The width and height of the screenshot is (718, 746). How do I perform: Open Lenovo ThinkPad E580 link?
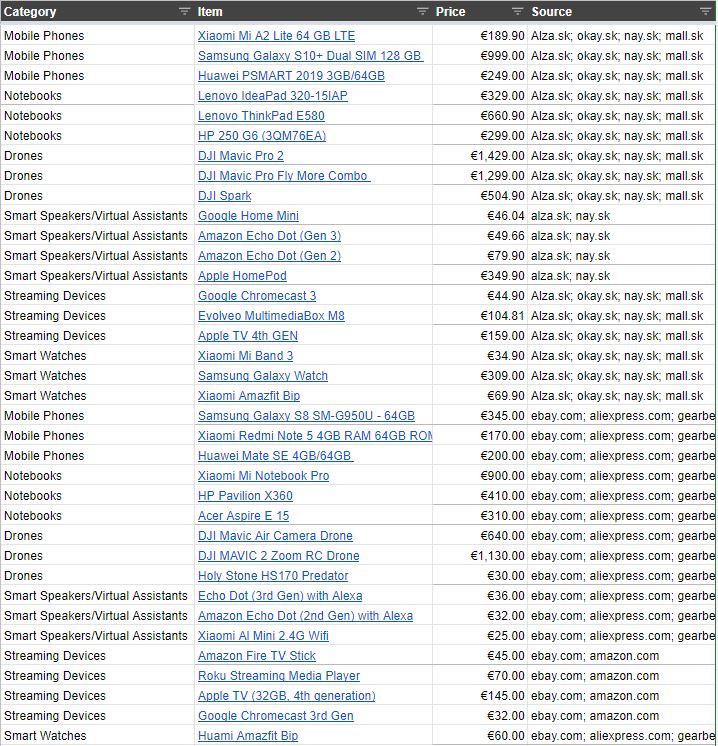pyautogui.click(x=261, y=116)
